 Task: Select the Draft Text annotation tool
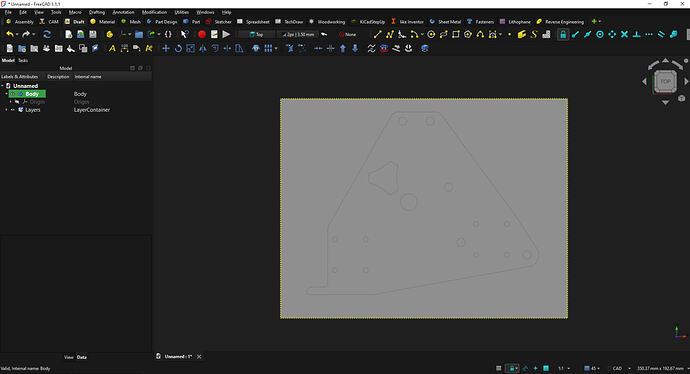pos(112,48)
